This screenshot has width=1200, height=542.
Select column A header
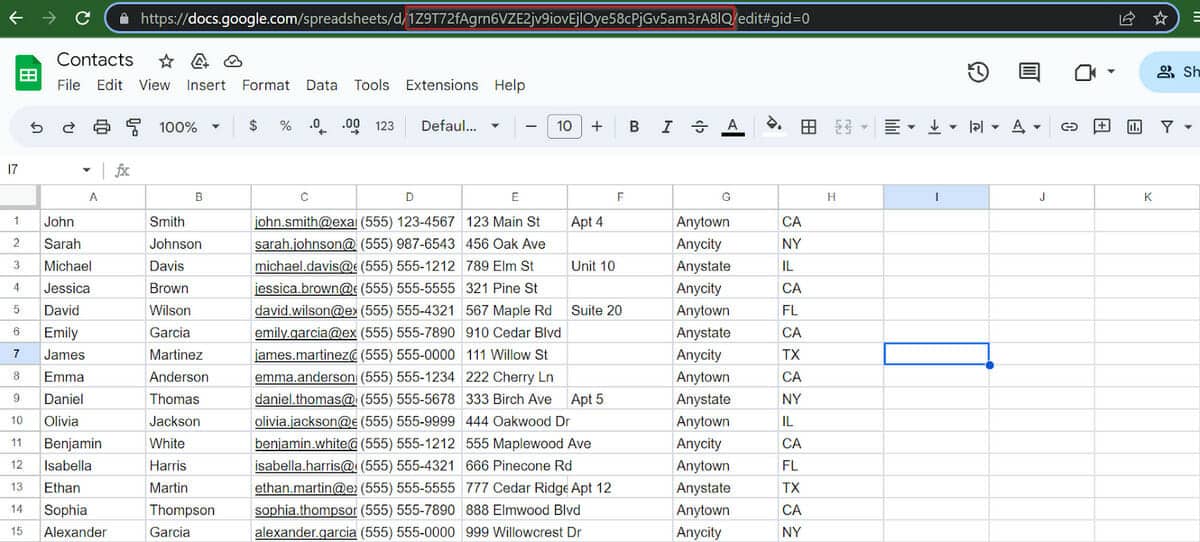[93, 197]
